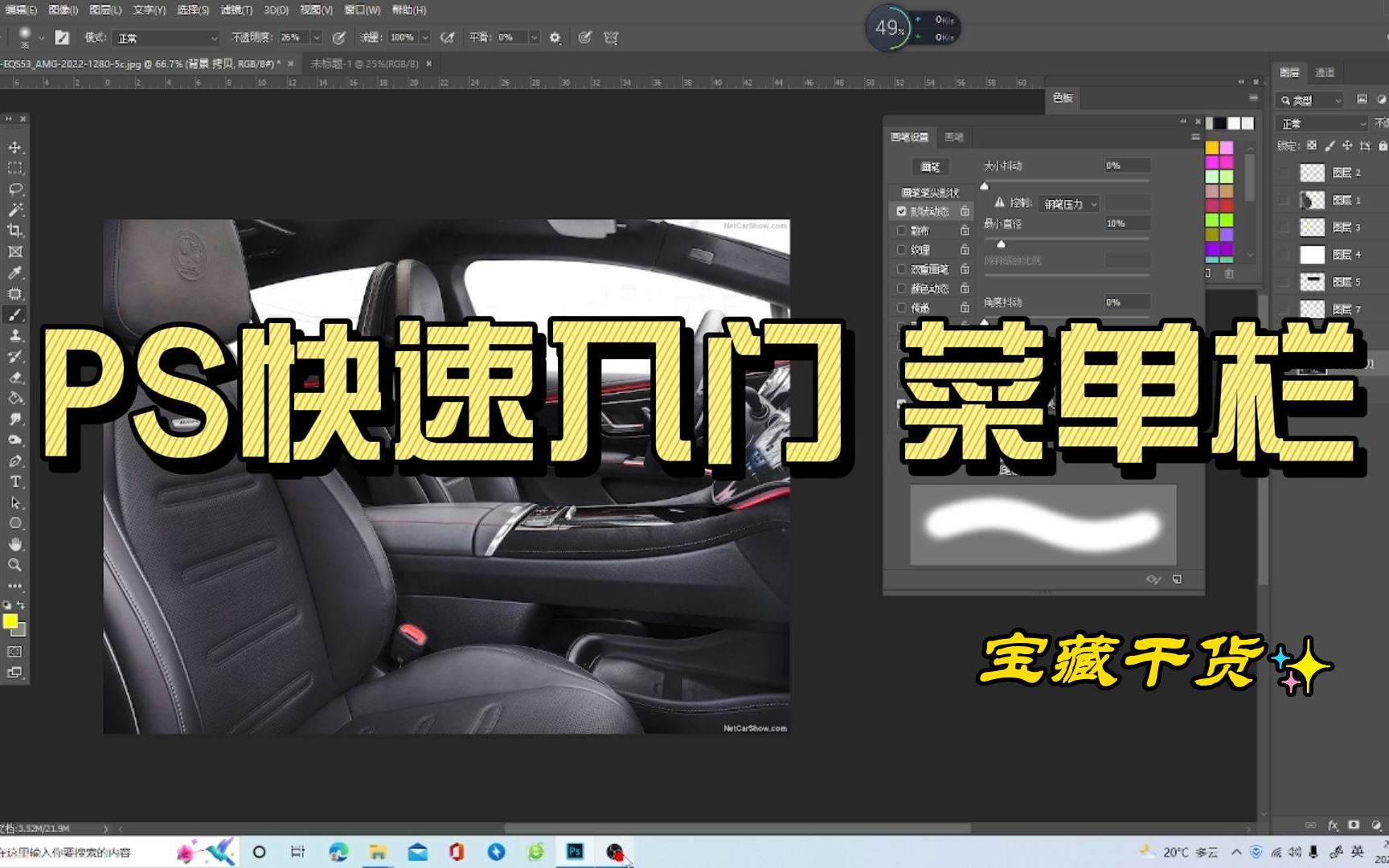
Task: Pick the orange swatch in 色板
Action: 1212,148
